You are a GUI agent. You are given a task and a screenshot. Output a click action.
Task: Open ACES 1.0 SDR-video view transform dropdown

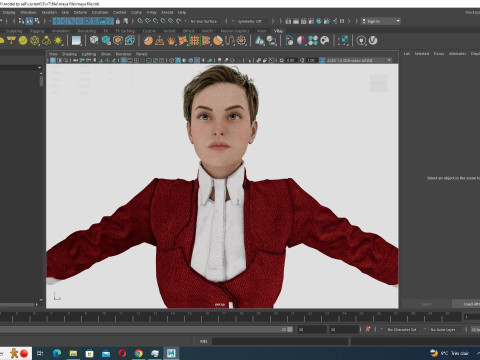point(359,60)
